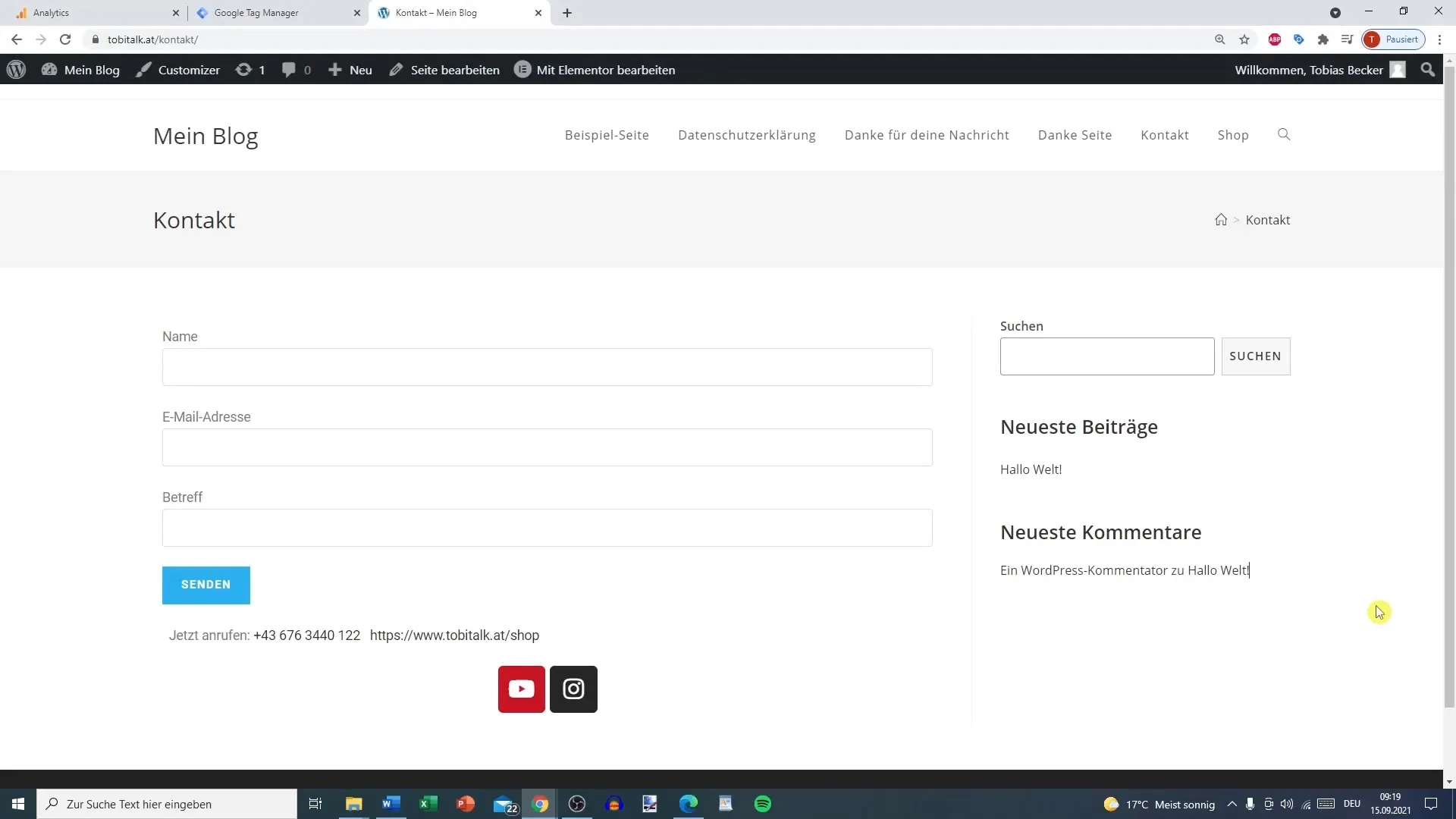Open Word from the taskbar

click(391, 804)
